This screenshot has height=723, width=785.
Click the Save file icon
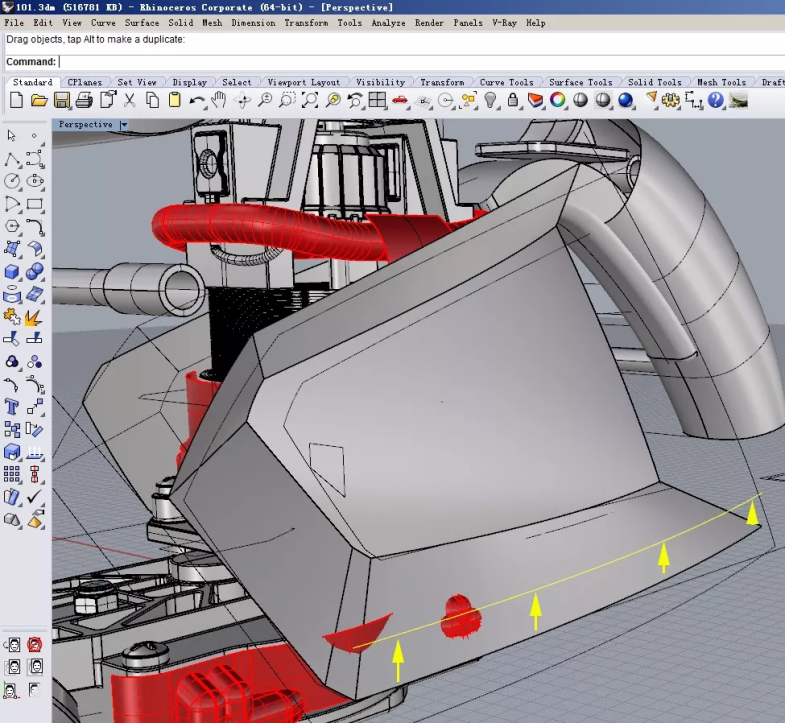click(62, 100)
